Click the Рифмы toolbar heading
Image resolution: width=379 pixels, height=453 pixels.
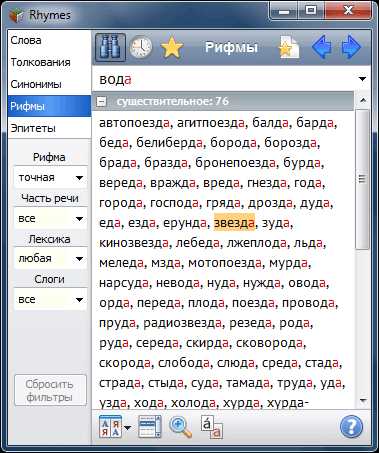point(231,47)
